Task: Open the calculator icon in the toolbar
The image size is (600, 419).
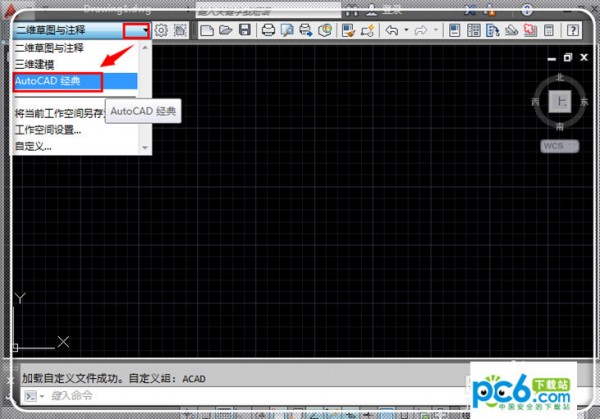Action: [549, 31]
